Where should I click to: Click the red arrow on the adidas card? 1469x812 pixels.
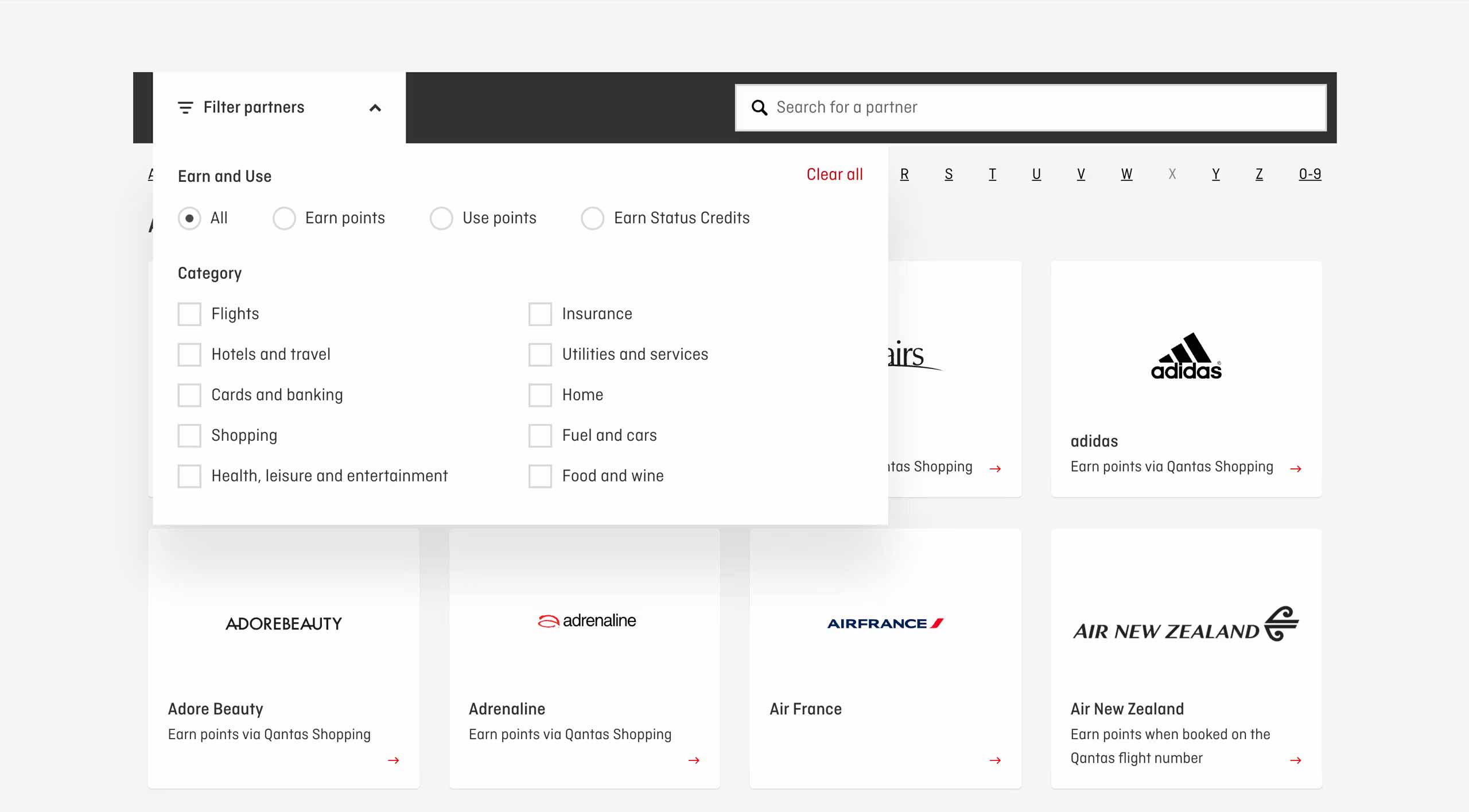click(x=1295, y=469)
